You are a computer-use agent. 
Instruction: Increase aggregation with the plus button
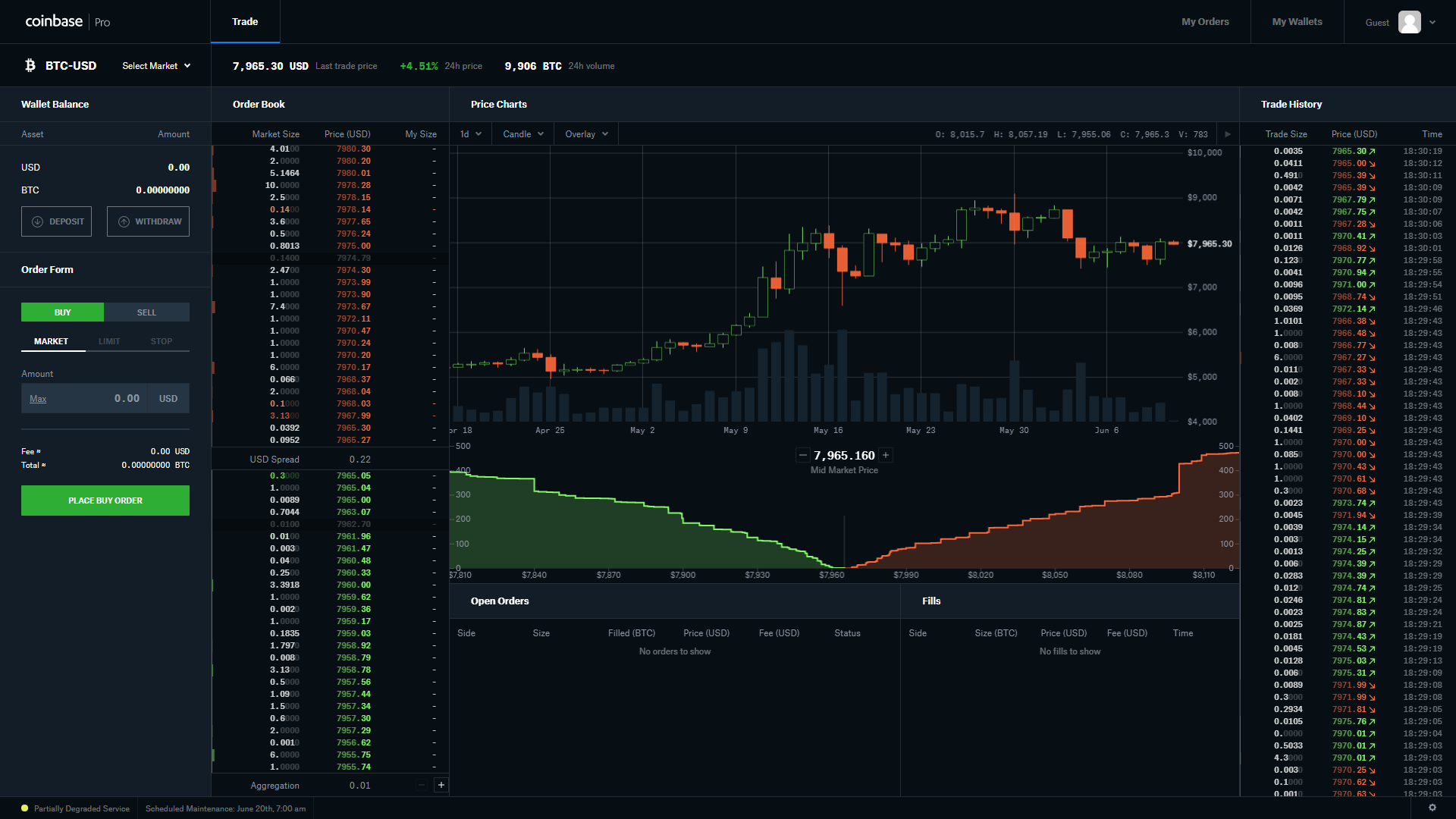[441, 785]
